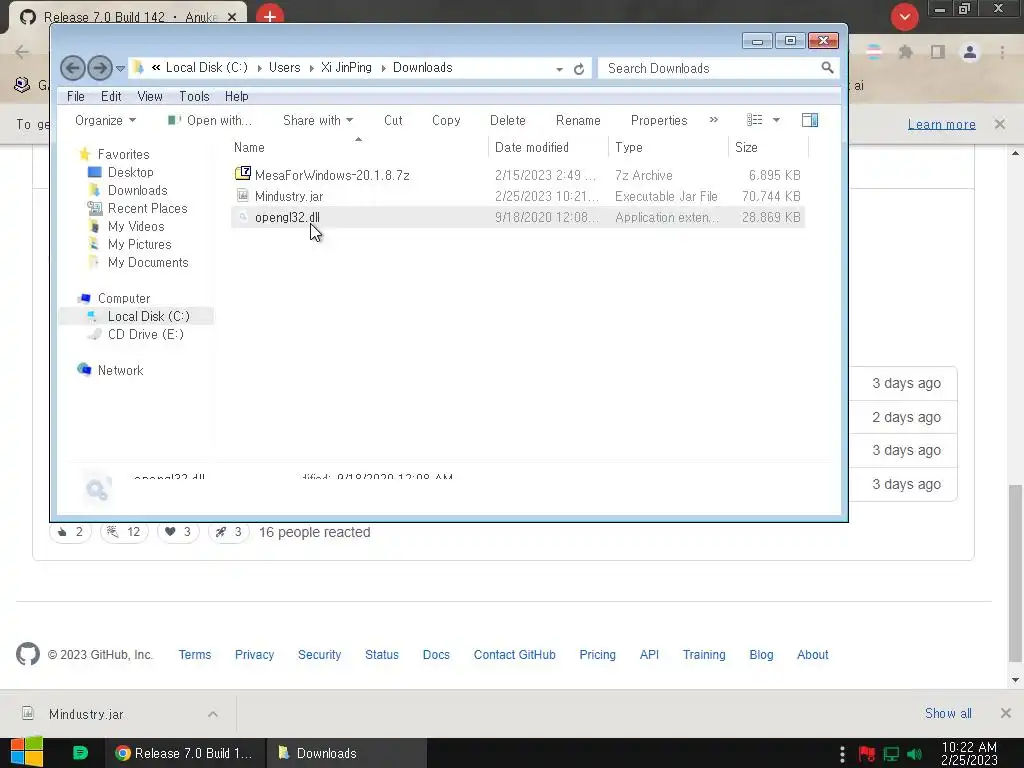Toggle Chrome side panel icon
1024x768 pixels.
click(938, 52)
